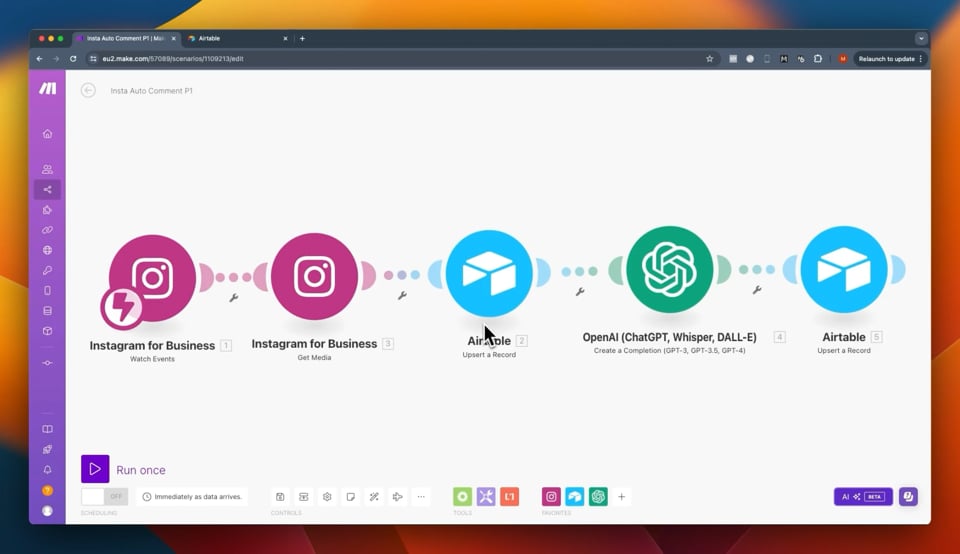The width and height of the screenshot is (960, 554).
Task: Open Scenarios from the sidebar
Action: (47, 190)
